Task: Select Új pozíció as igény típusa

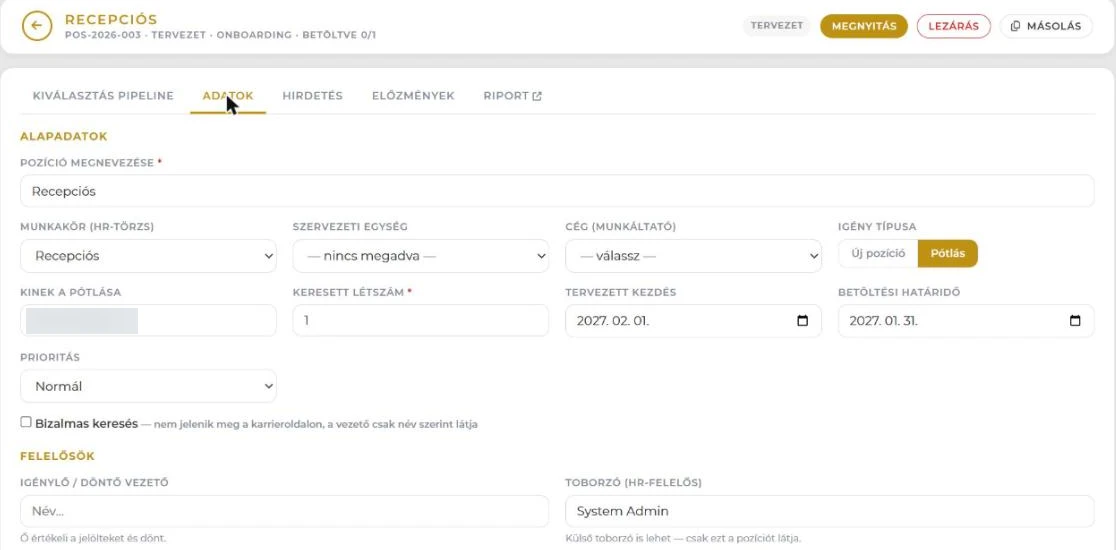Action: tap(878, 253)
